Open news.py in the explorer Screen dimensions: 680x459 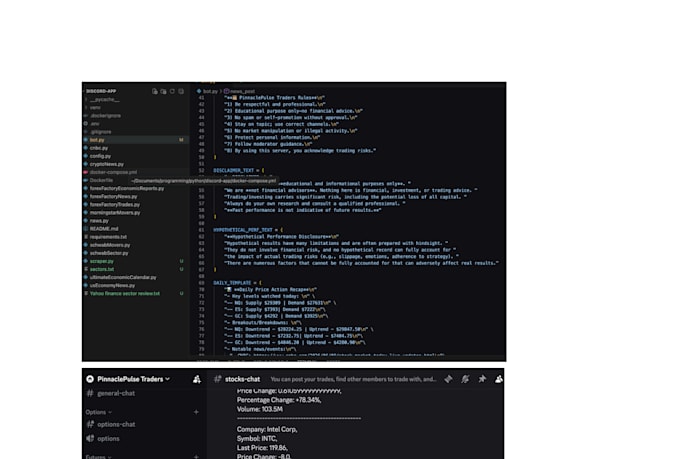(99, 221)
